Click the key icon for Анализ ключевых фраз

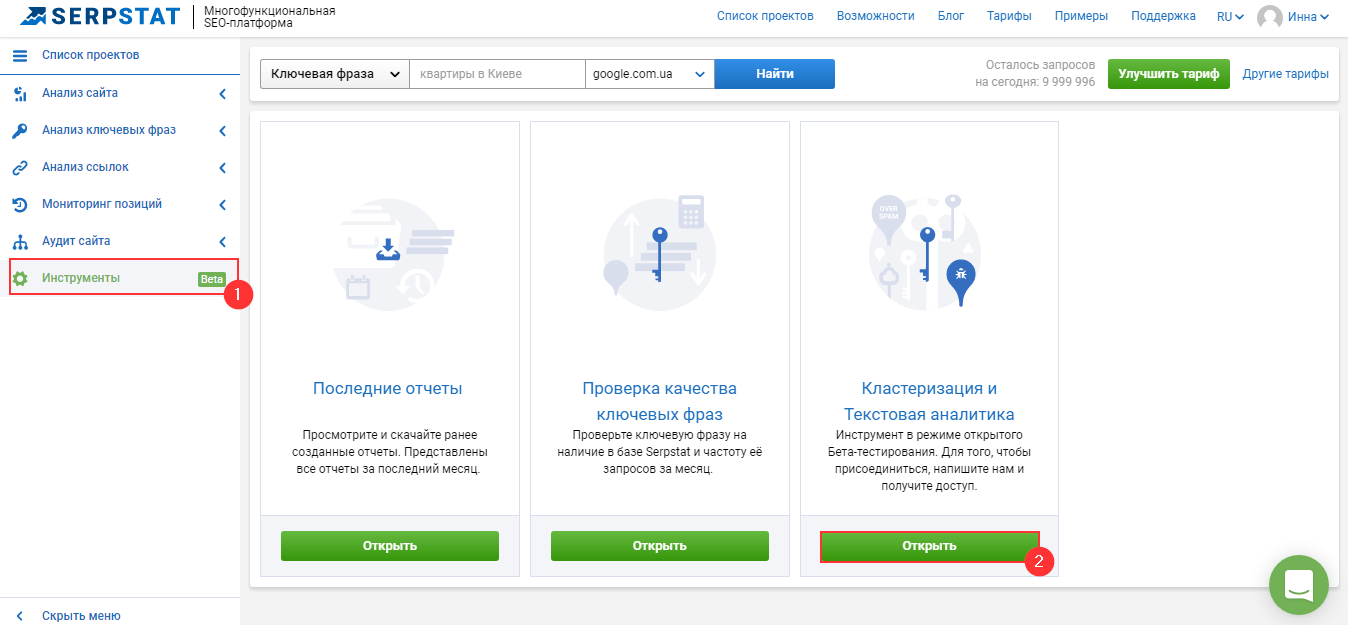[20, 131]
